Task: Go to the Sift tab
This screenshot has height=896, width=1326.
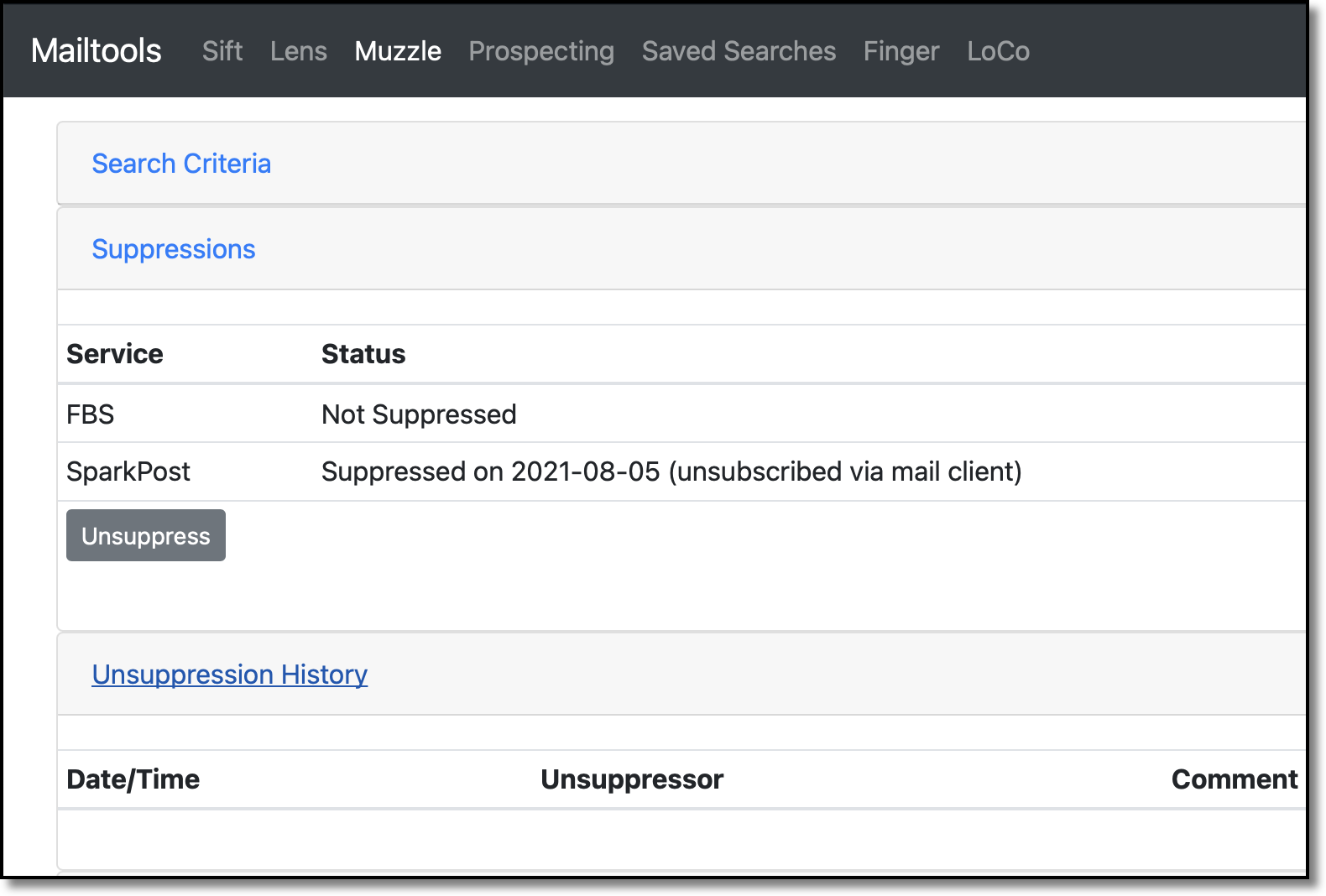Action: (x=222, y=51)
